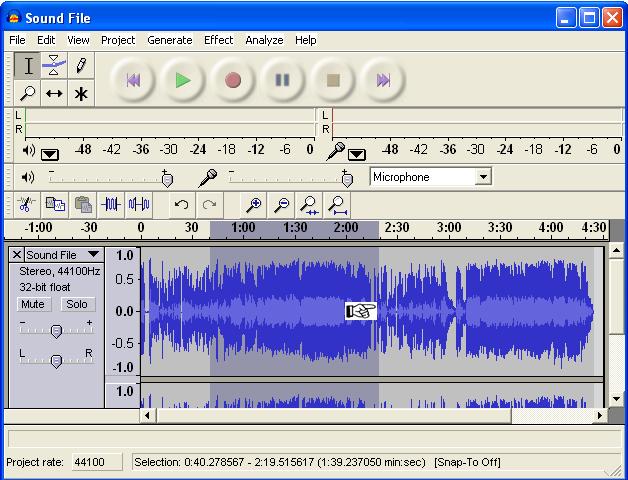The image size is (628, 480).
Task: Select the Multi-tool asterisk mode
Action: pyautogui.click(x=81, y=93)
